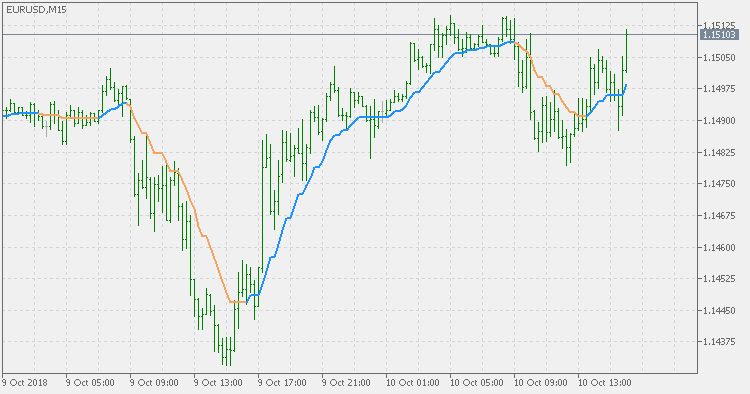Click the 10 Oct 05:00 time label
Viewport: 750px width, 394px height.
click(476, 383)
